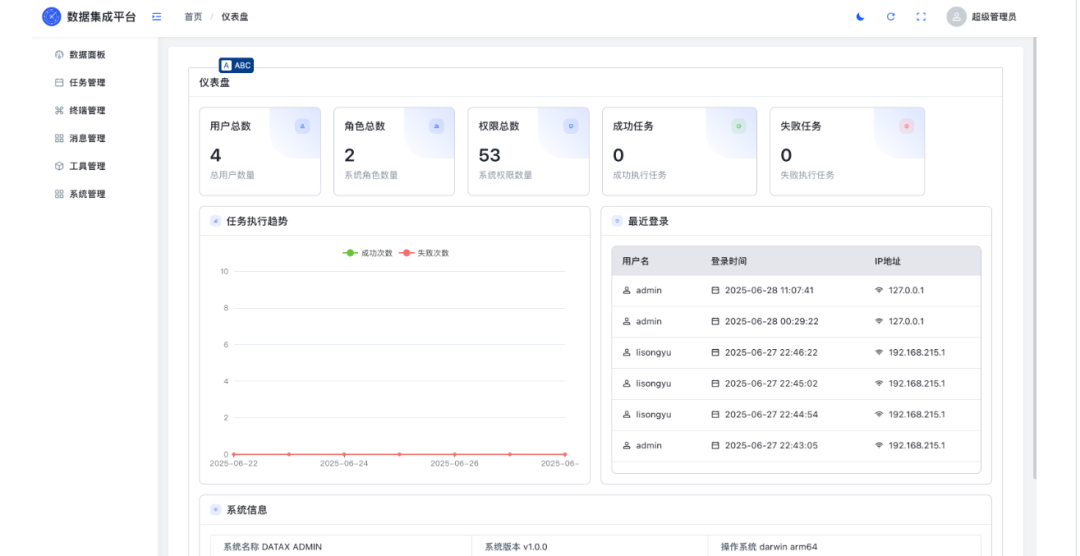Click the wifi icon in the 11:07:41 row
This screenshot has height=556, width=1080.
[x=879, y=290]
